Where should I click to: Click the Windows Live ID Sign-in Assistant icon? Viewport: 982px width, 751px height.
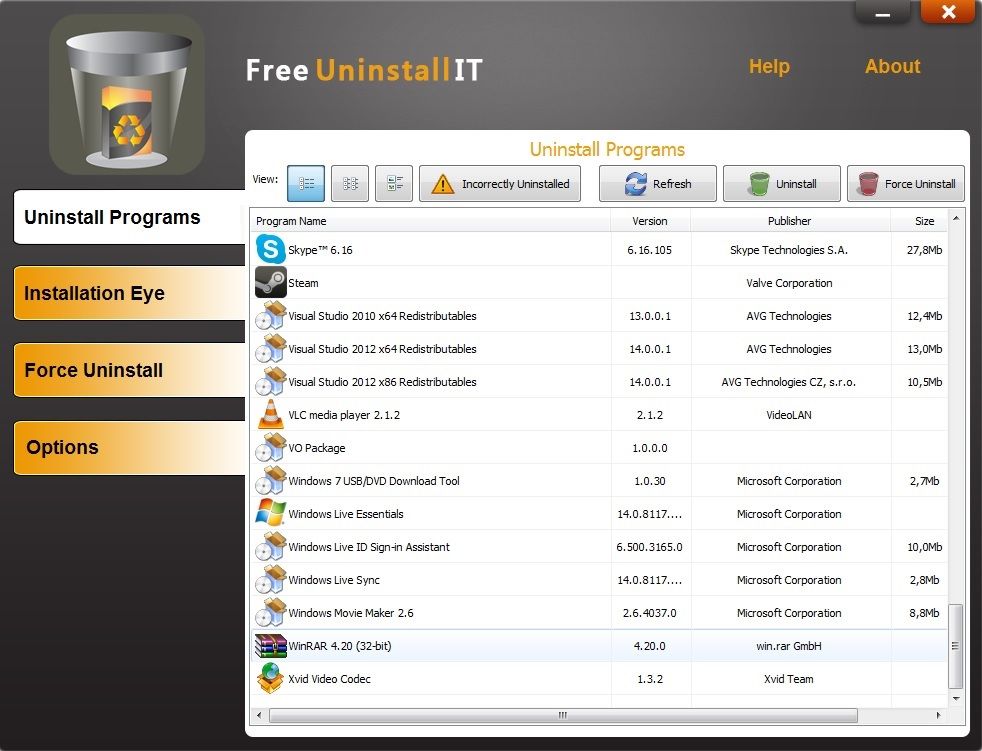(x=271, y=546)
